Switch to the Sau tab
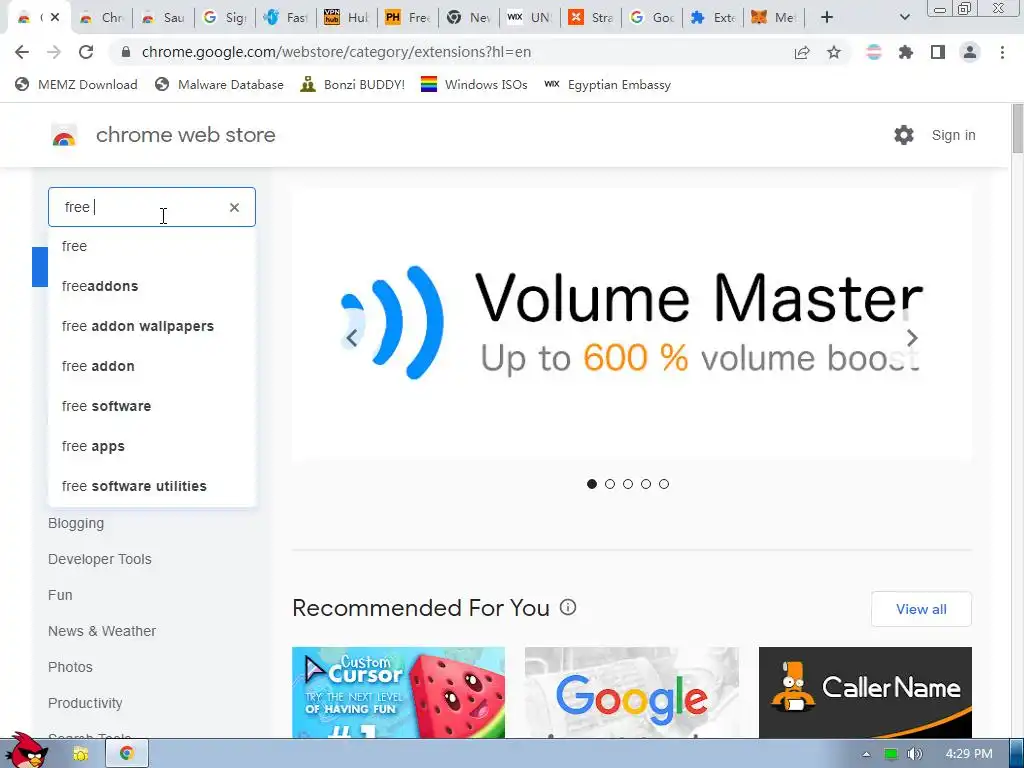1024x768 pixels. point(163,18)
